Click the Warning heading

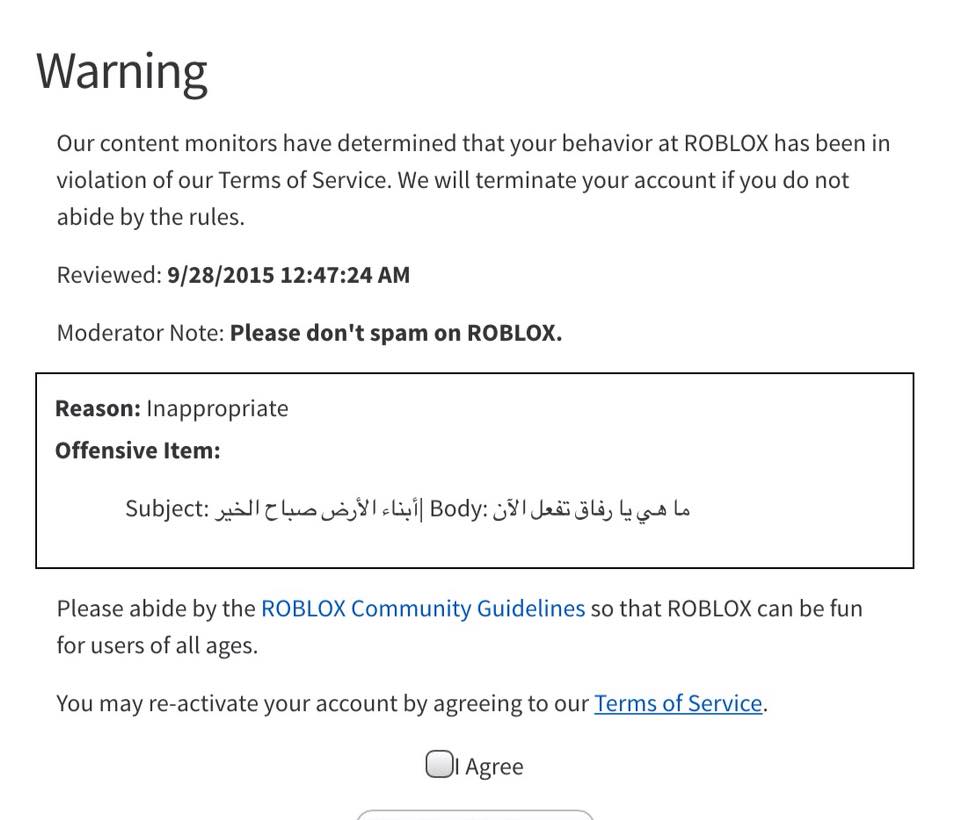point(122,72)
